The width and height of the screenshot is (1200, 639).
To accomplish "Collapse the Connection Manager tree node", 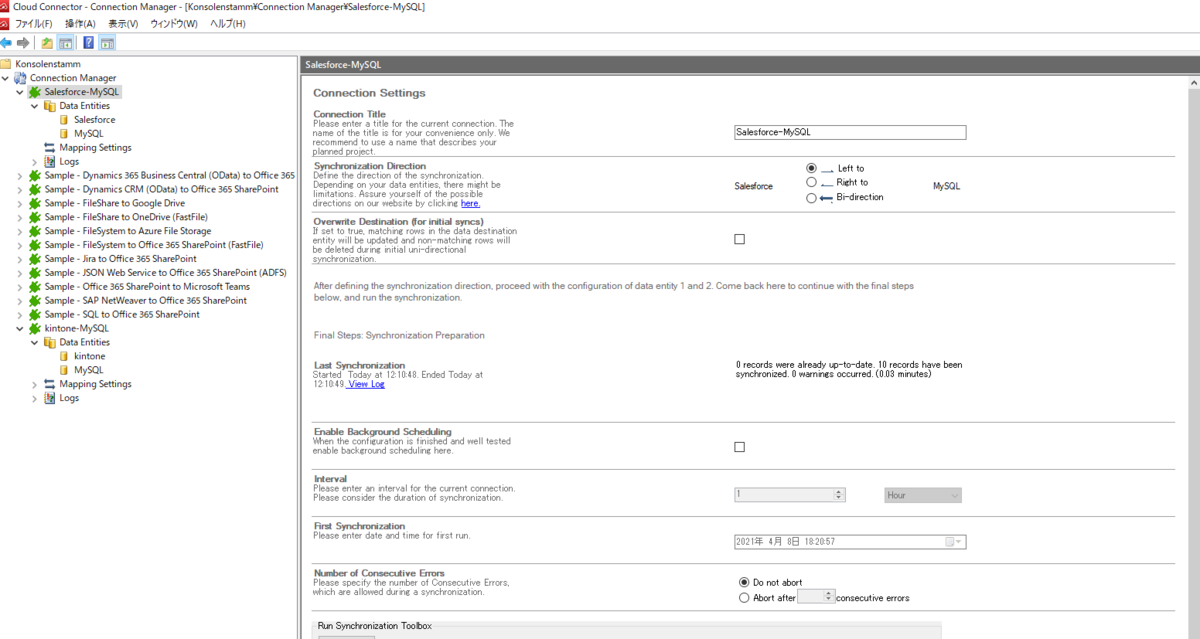I will click(6, 78).
